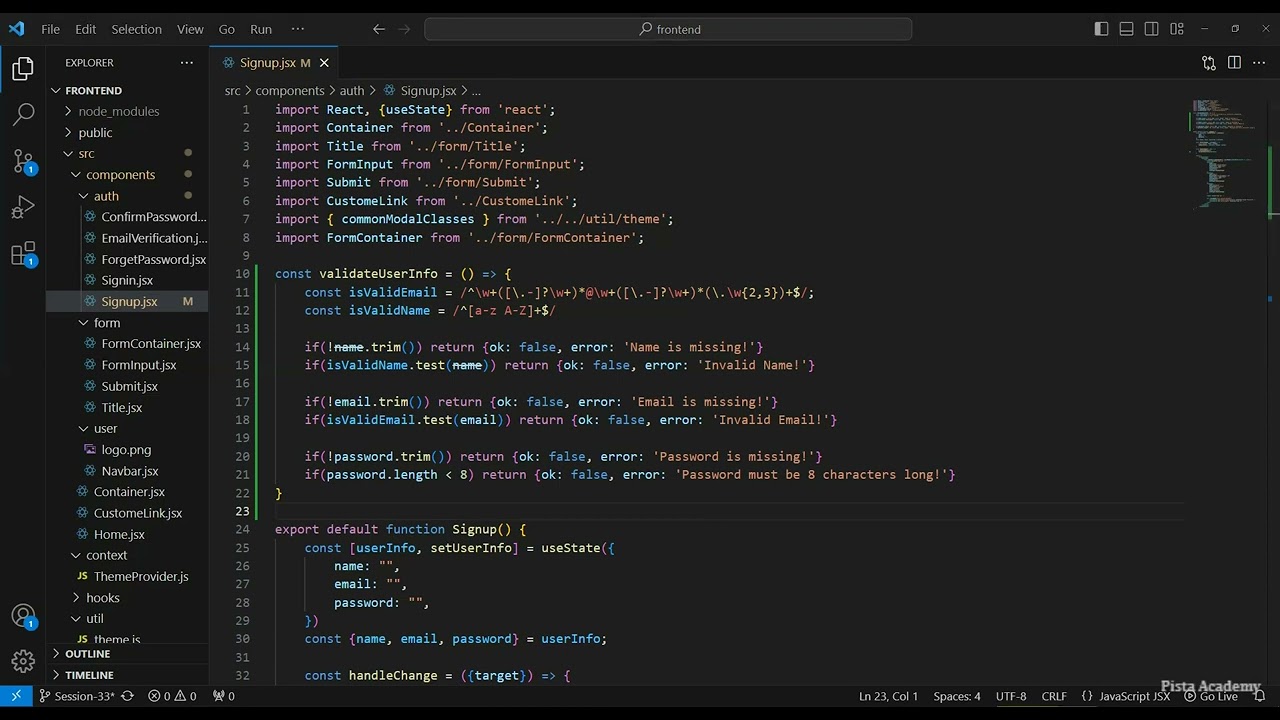Open forwarded ports indicator in status bar
The width and height of the screenshot is (1280, 720).
click(224, 696)
